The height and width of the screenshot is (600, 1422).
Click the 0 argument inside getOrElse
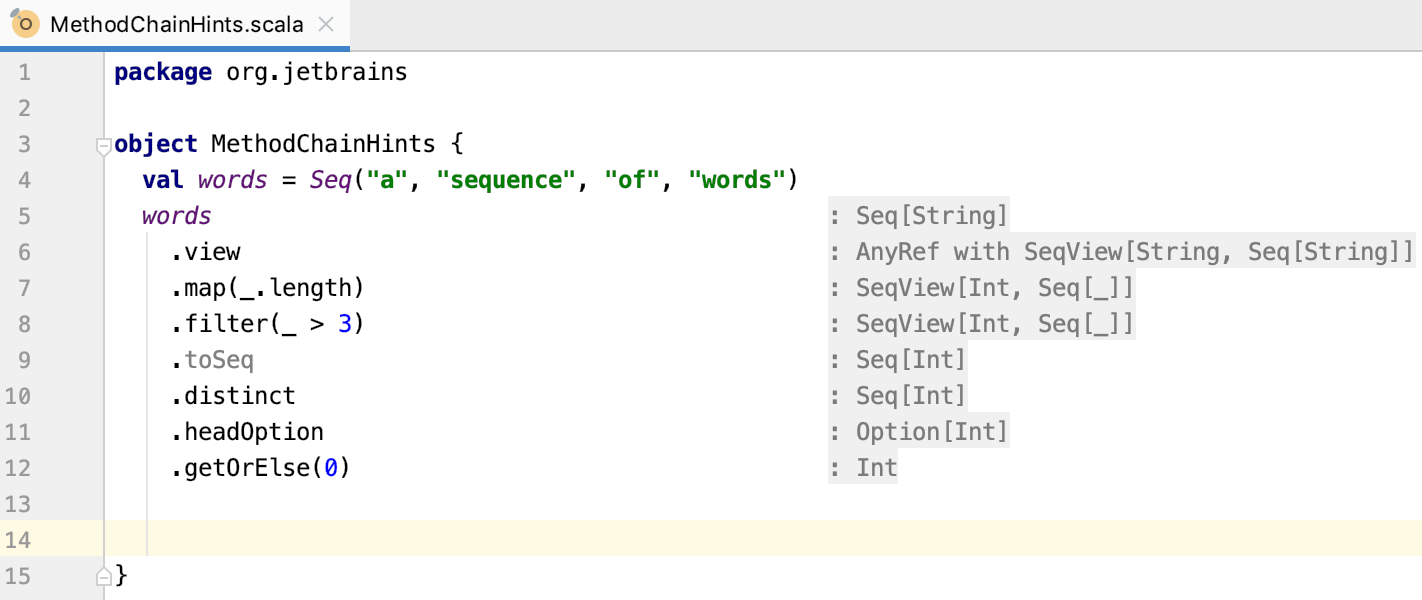tap(330, 467)
